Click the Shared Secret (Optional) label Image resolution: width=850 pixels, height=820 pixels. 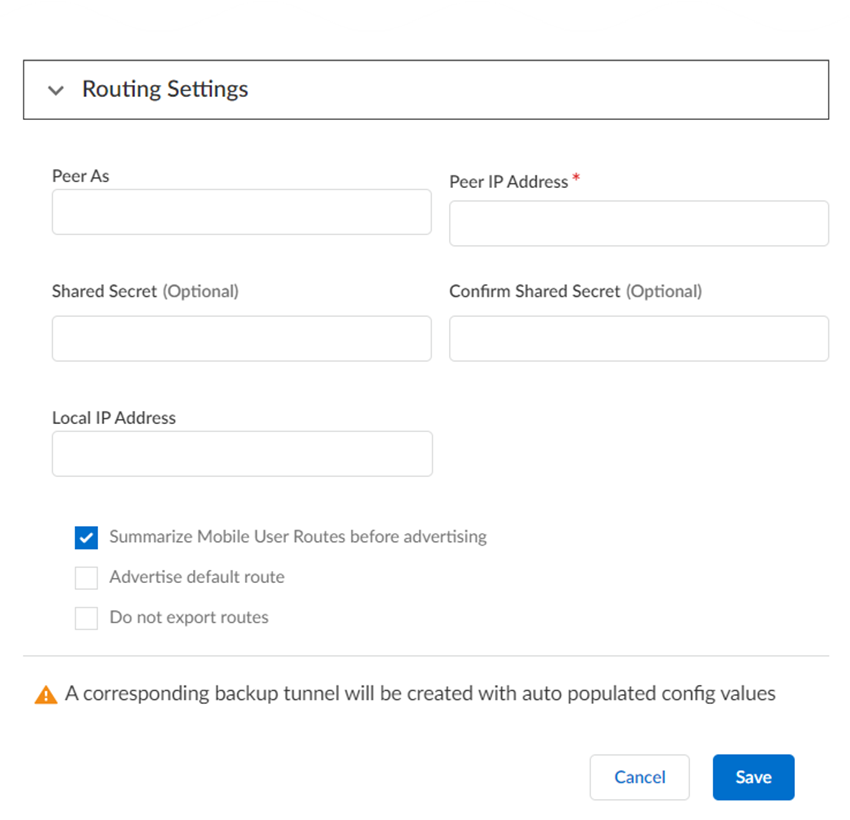[145, 292]
